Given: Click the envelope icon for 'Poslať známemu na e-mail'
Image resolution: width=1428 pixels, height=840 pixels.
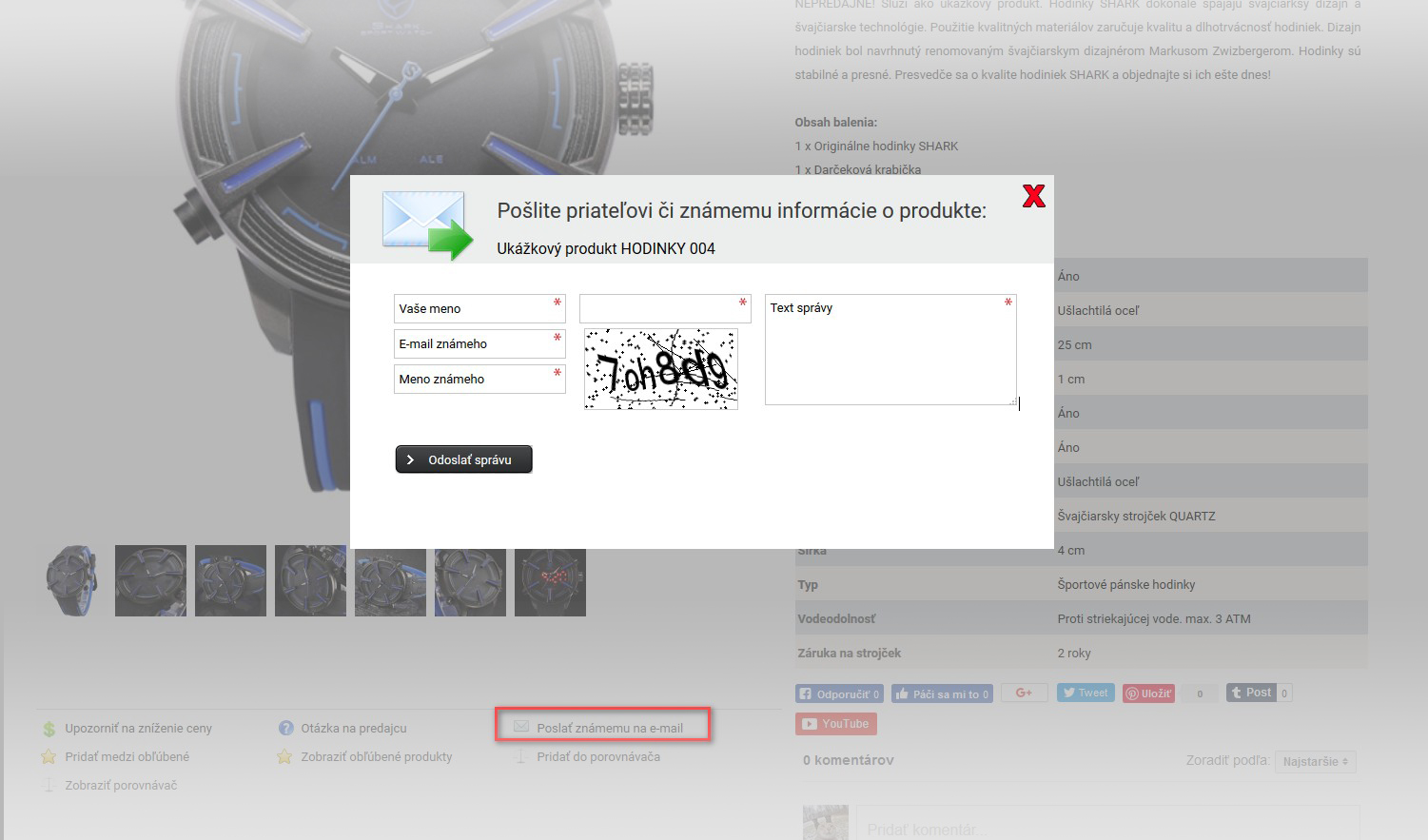Looking at the screenshot, I should [x=521, y=727].
